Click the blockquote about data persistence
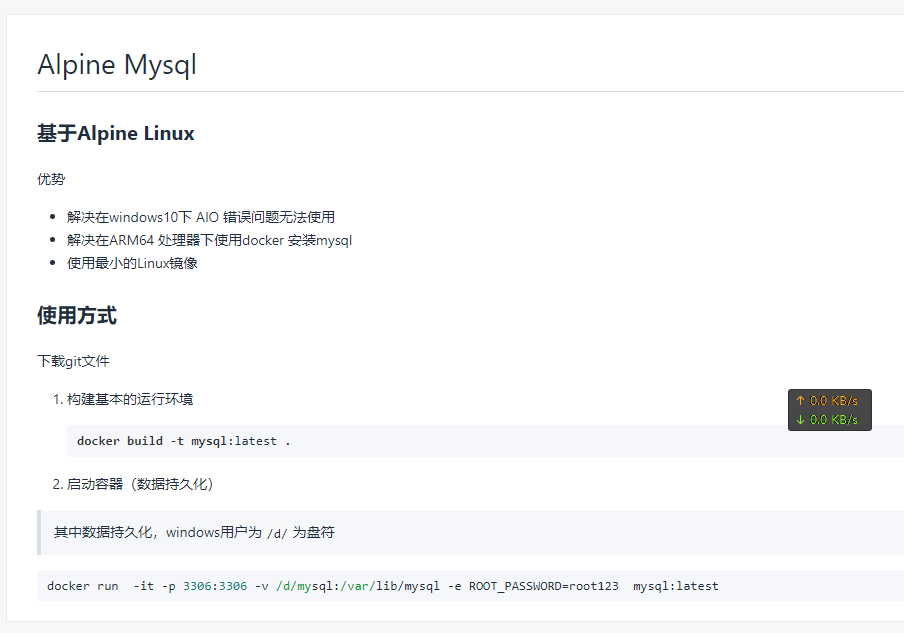The width and height of the screenshot is (904, 633). tap(470, 532)
